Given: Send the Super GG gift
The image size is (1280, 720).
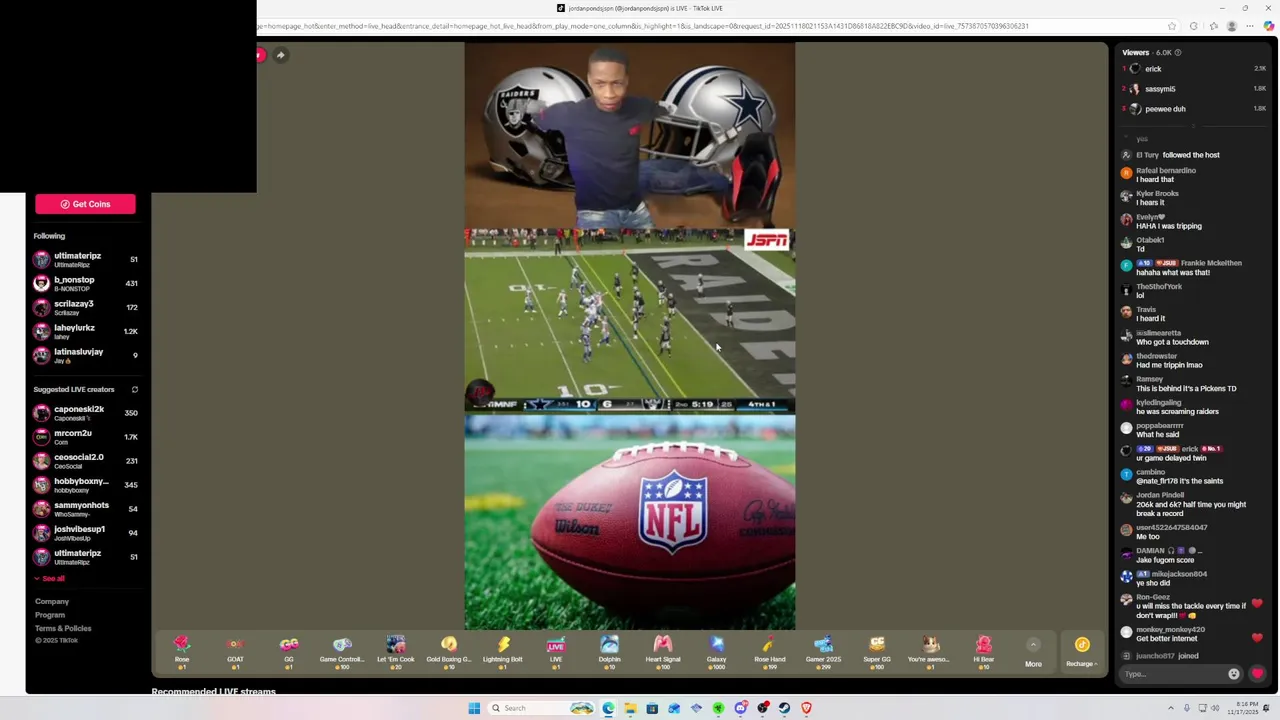Looking at the screenshot, I should (x=877, y=650).
